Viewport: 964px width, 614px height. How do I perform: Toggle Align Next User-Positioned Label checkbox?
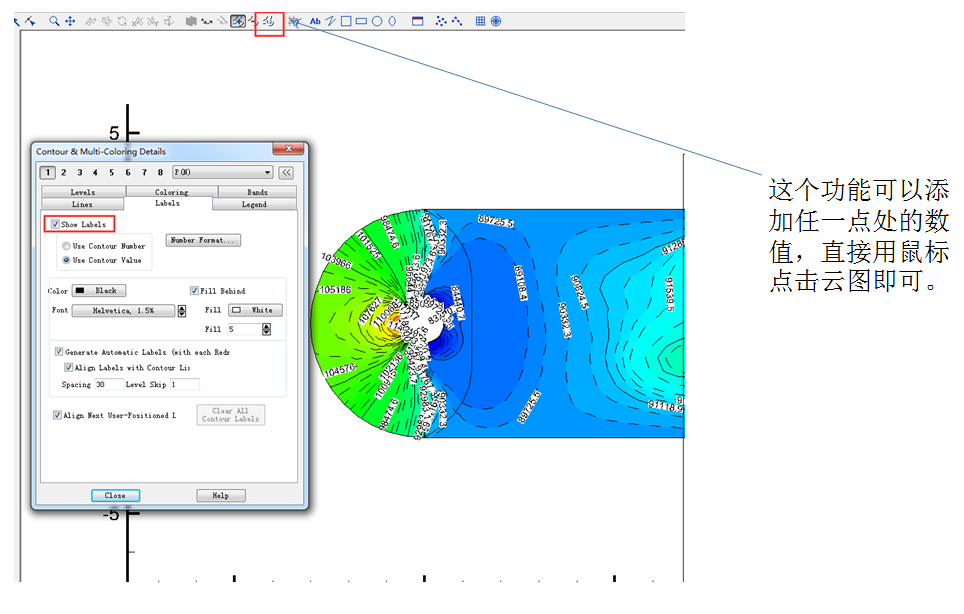click(x=57, y=415)
